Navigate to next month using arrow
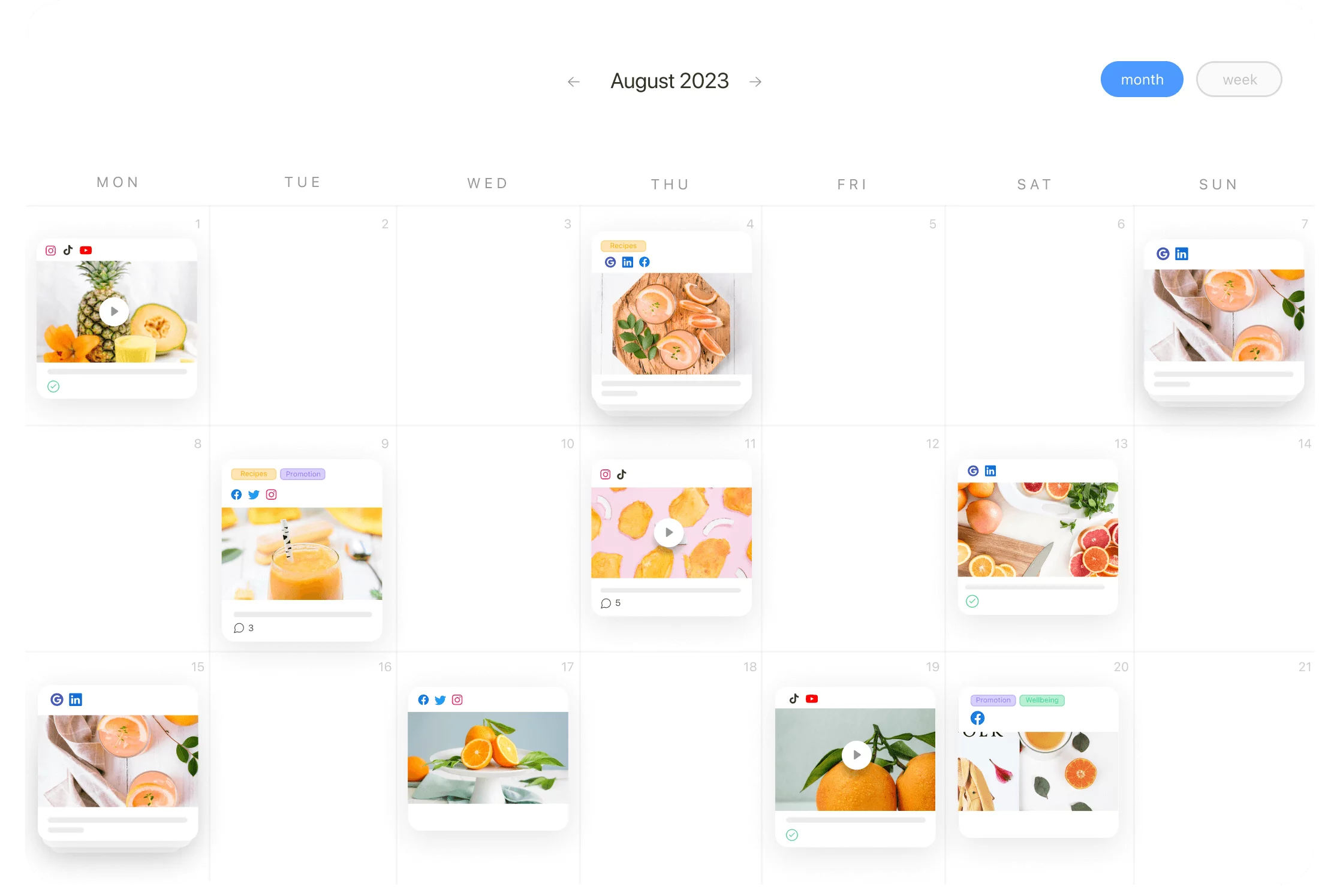 pyautogui.click(x=757, y=80)
